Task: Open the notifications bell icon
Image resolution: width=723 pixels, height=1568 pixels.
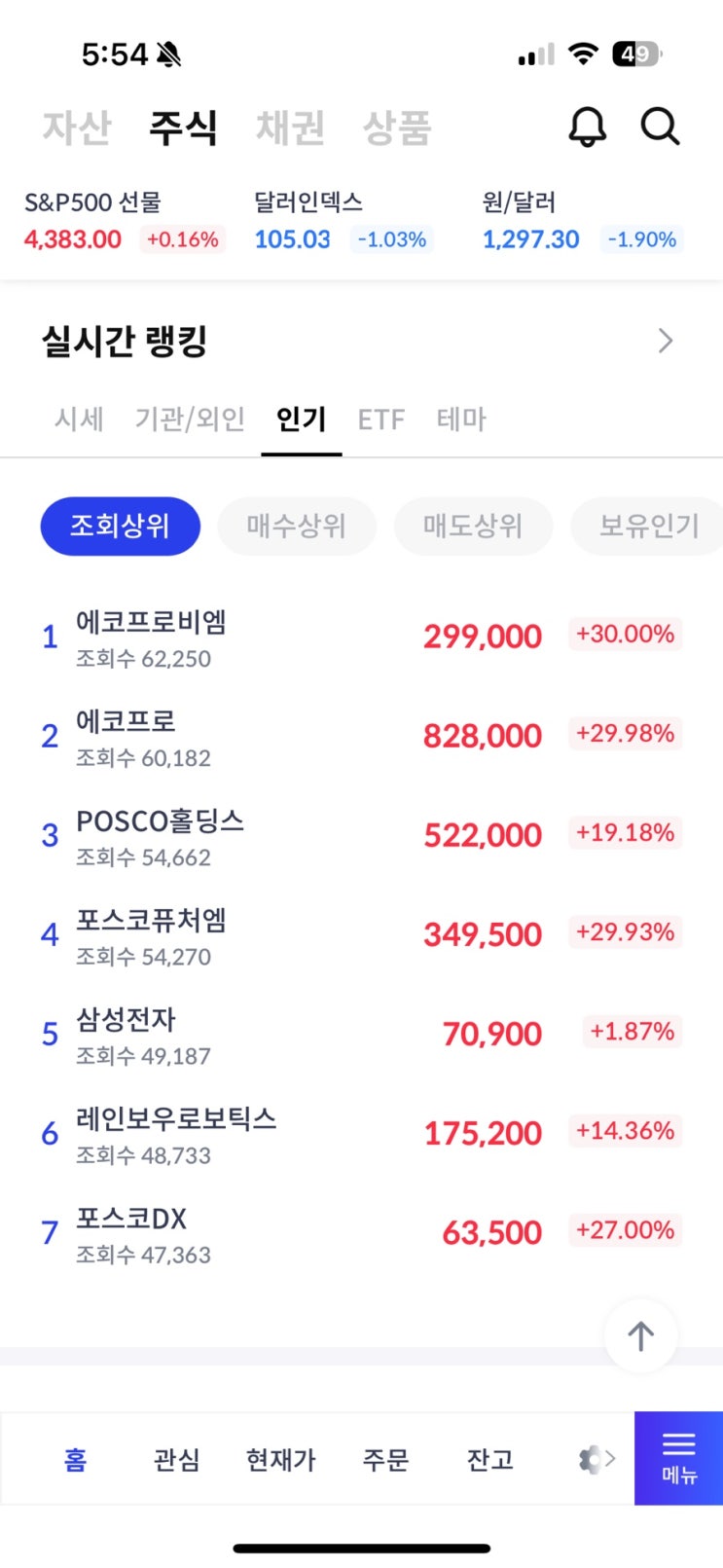Action: (x=588, y=127)
